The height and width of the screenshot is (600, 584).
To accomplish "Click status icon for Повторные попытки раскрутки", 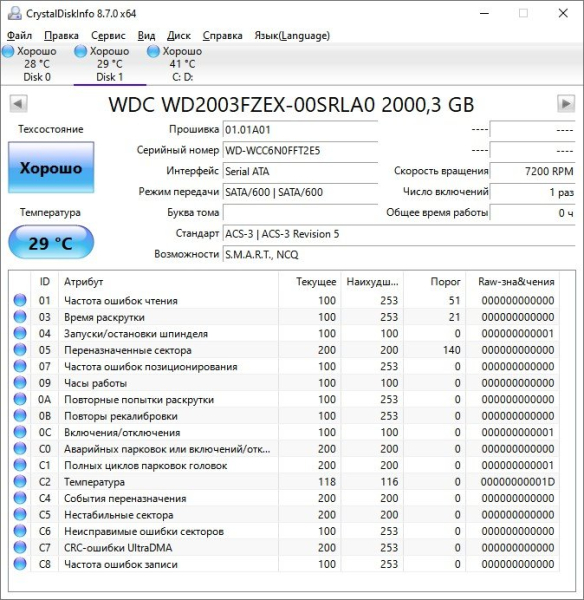I will tap(20, 399).
